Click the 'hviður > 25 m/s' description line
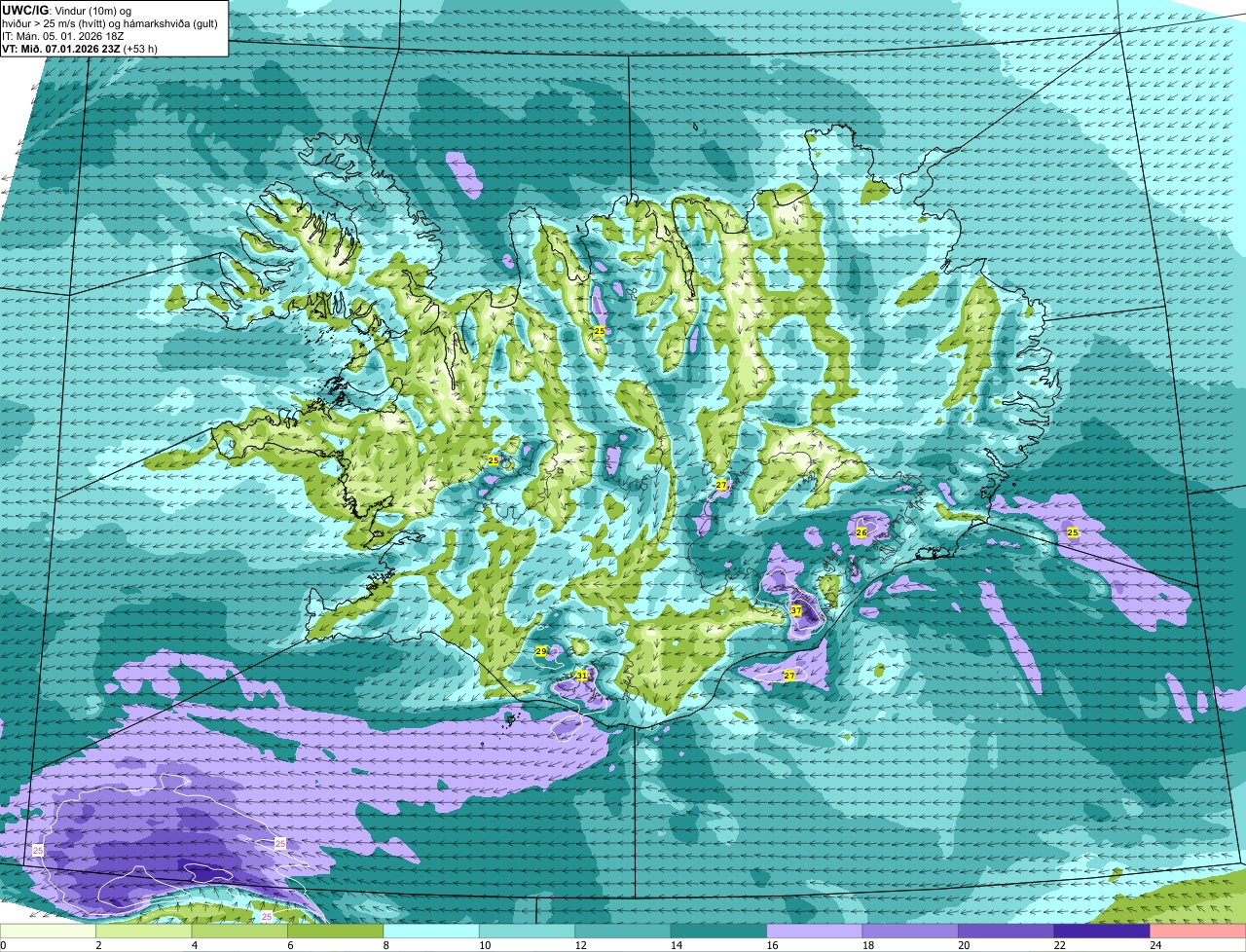Viewport: 1246px width, 952px height. click(110, 23)
